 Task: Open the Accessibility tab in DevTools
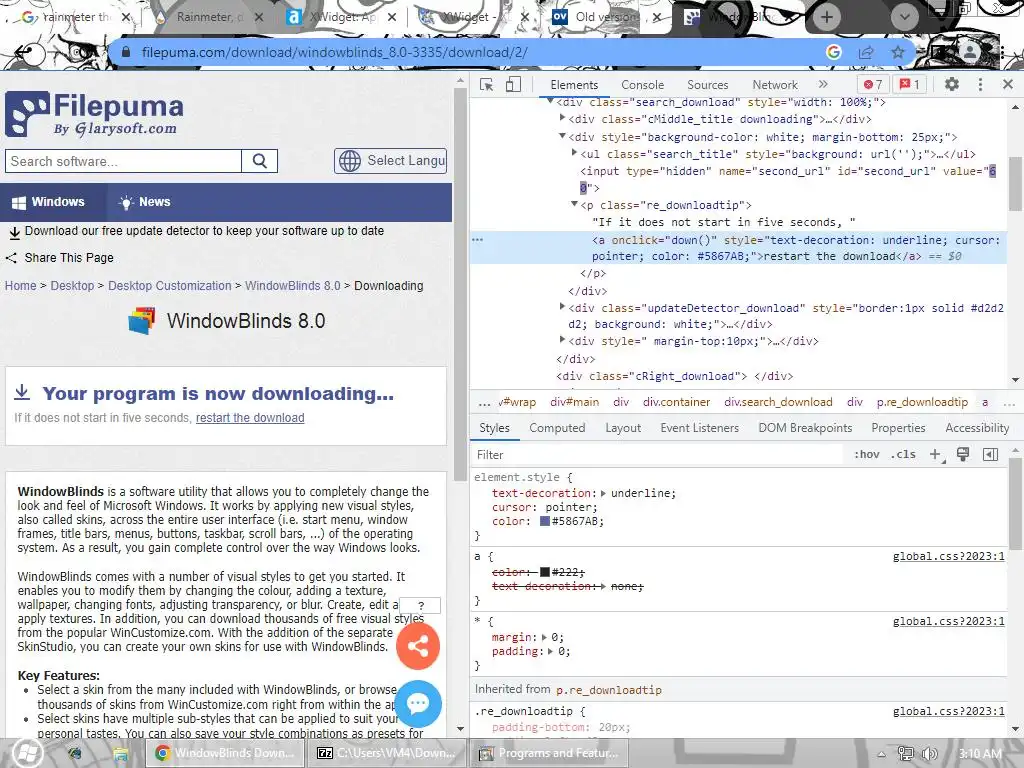pyautogui.click(x=977, y=428)
